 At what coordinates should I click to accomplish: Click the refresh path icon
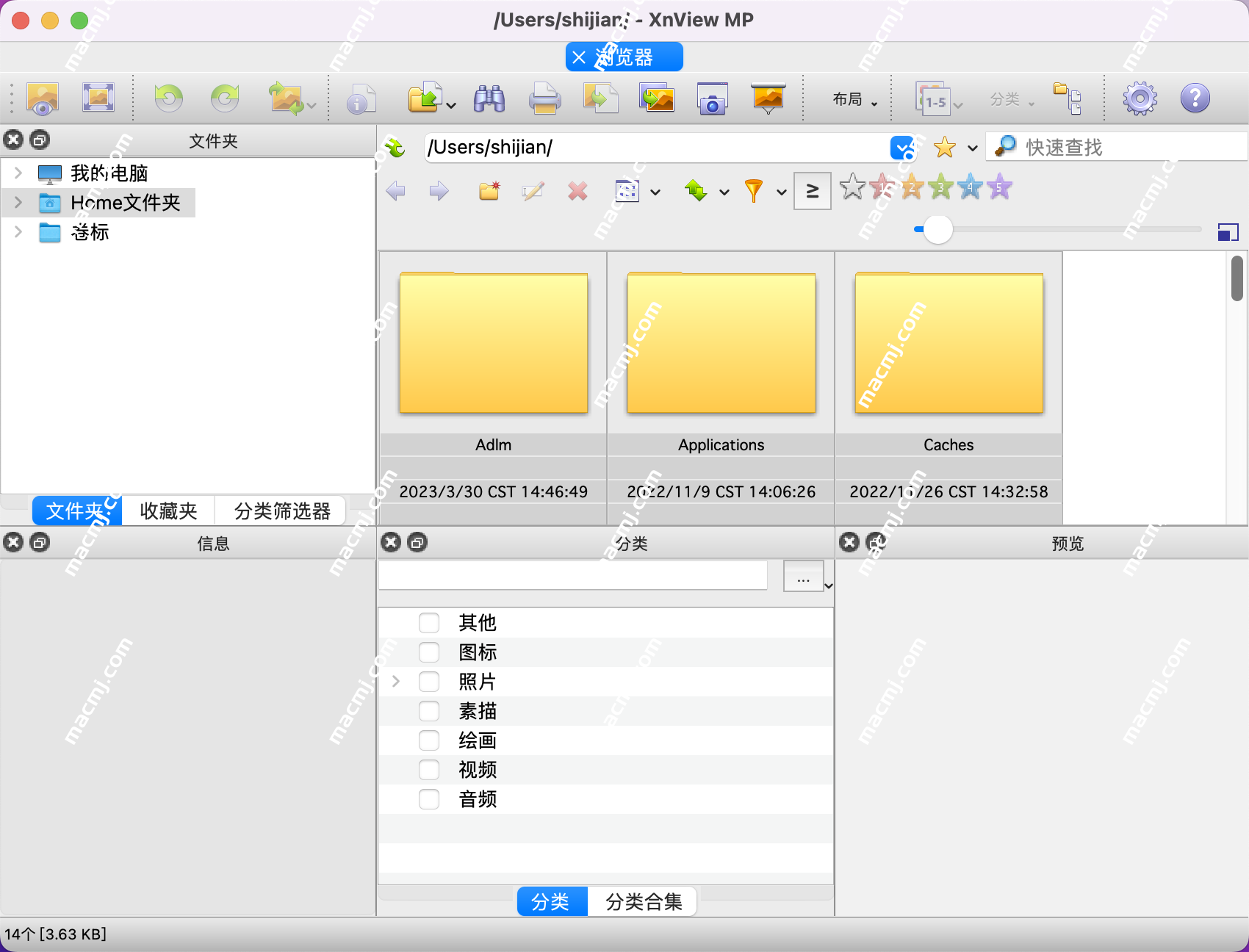tap(395, 148)
